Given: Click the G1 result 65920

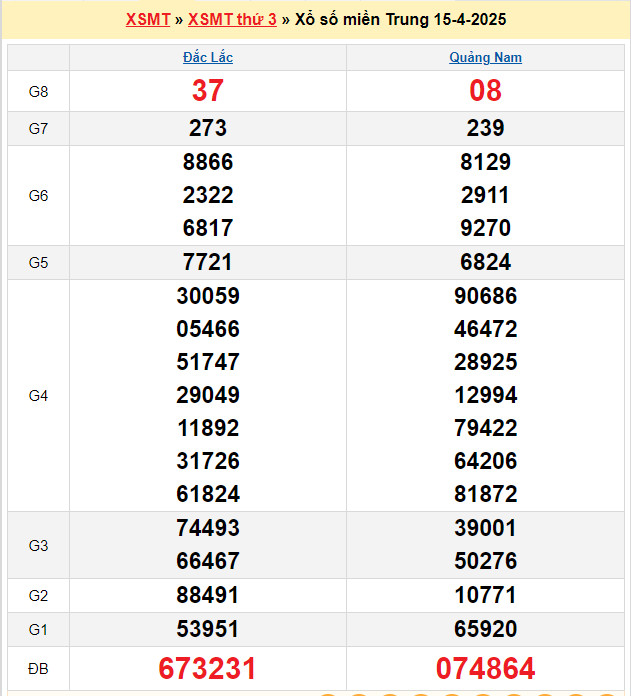Looking at the screenshot, I should tap(485, 629).
